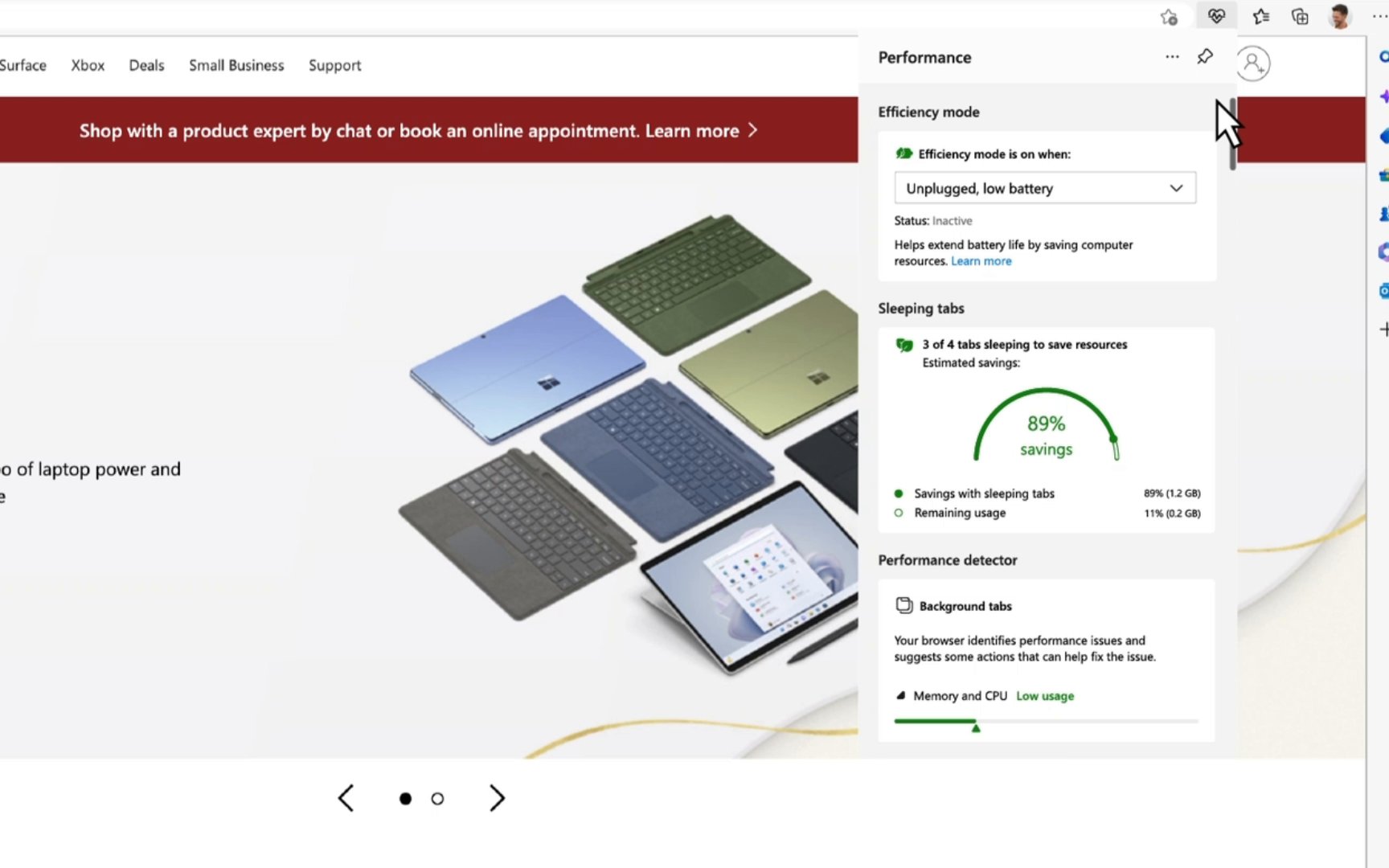Open the Deals menu item
1389x868 pixels.
[145, 65]
